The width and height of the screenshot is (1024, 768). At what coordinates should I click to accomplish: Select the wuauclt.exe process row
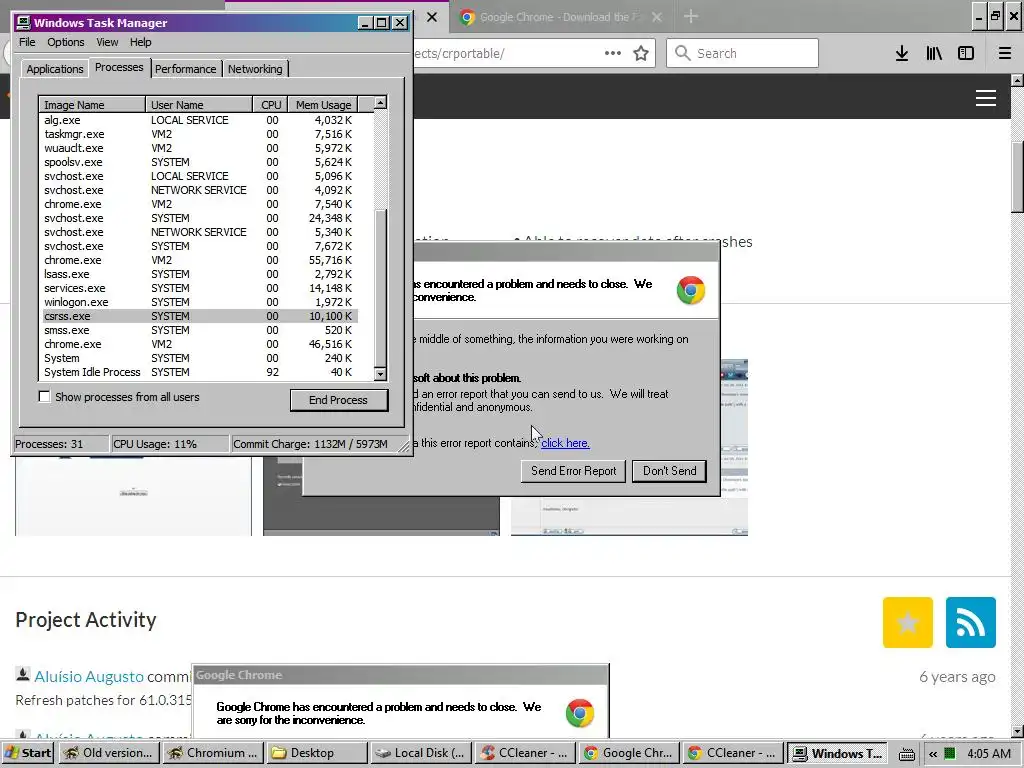coord(199,148)
